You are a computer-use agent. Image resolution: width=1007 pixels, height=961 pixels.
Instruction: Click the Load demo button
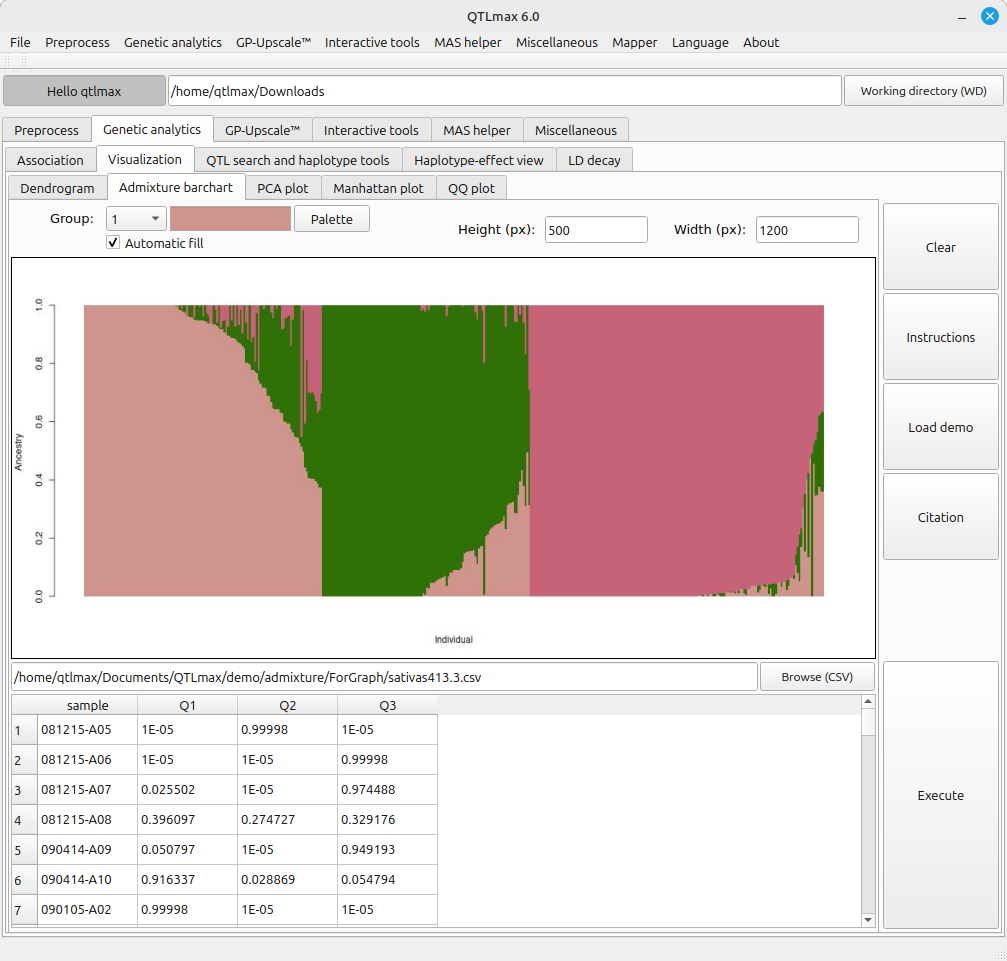(x=940, y=427)
